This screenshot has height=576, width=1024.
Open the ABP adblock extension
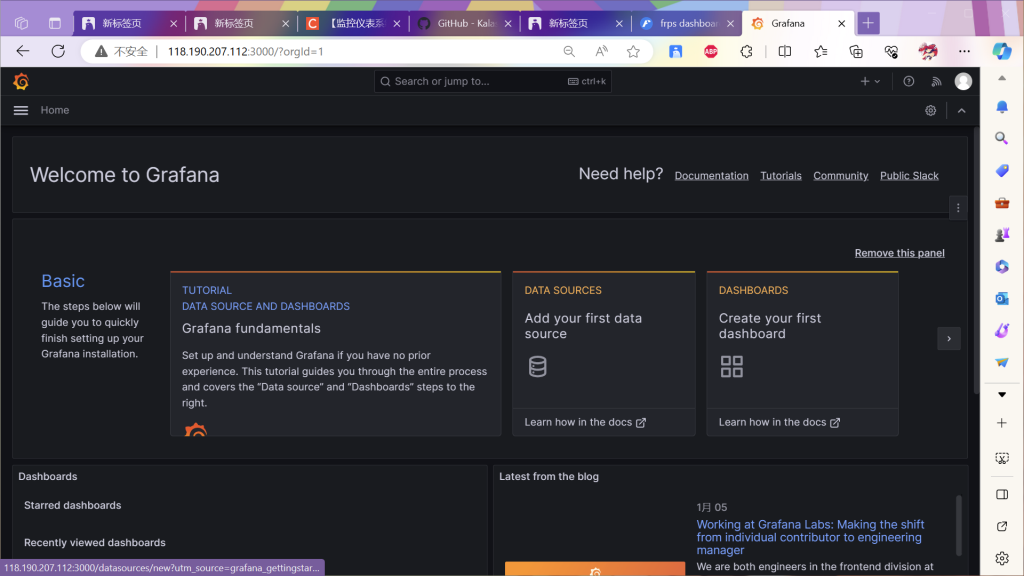click(x=711, y=52)
